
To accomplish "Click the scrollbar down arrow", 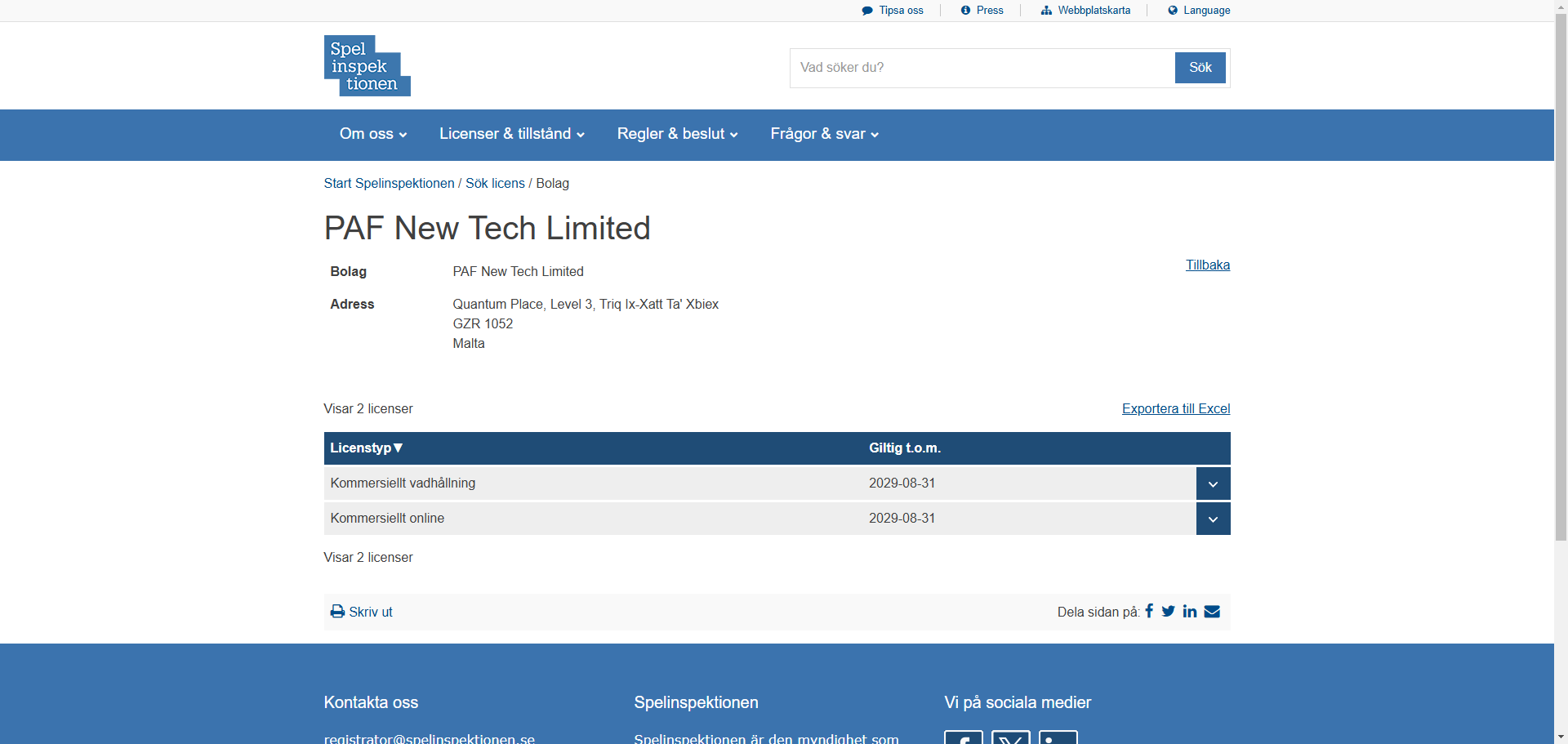I will [1561, 737].
